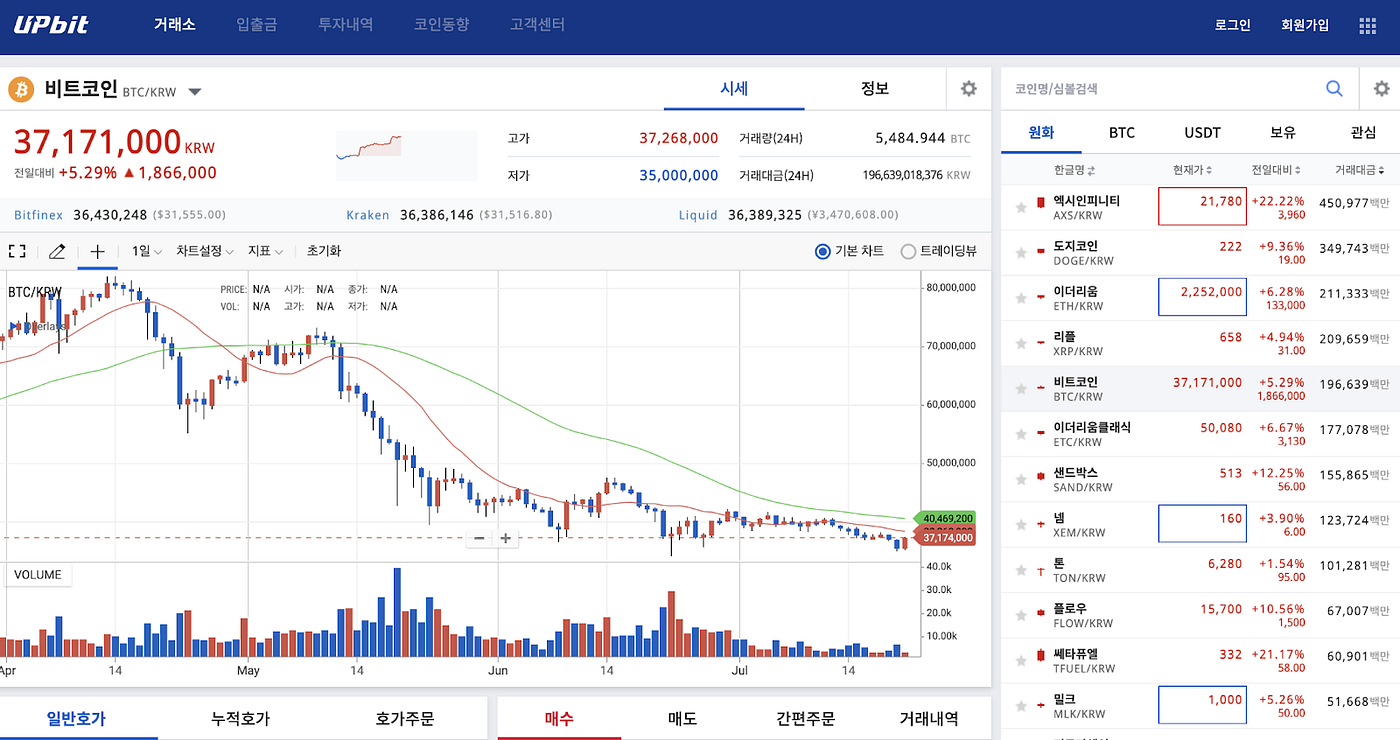This screenshot has width=1400, height=740.
Task: Favorite star for 도지코인 DOGE/KRW
Action: pos(1021,253)
